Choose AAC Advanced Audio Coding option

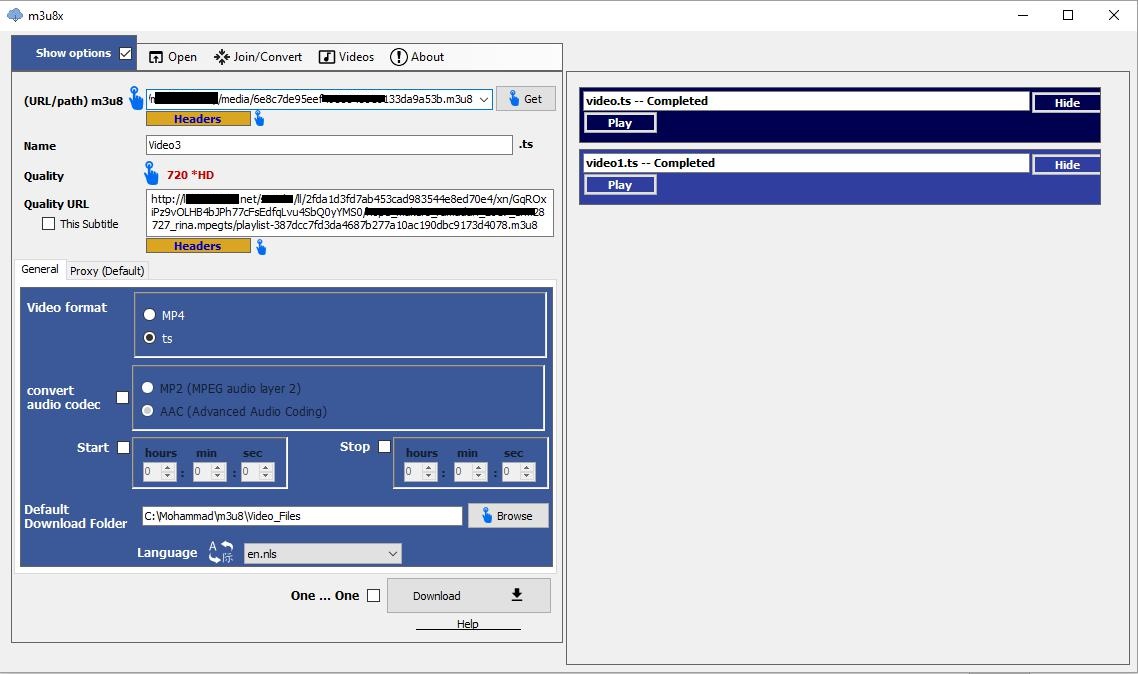pos(148,411)
